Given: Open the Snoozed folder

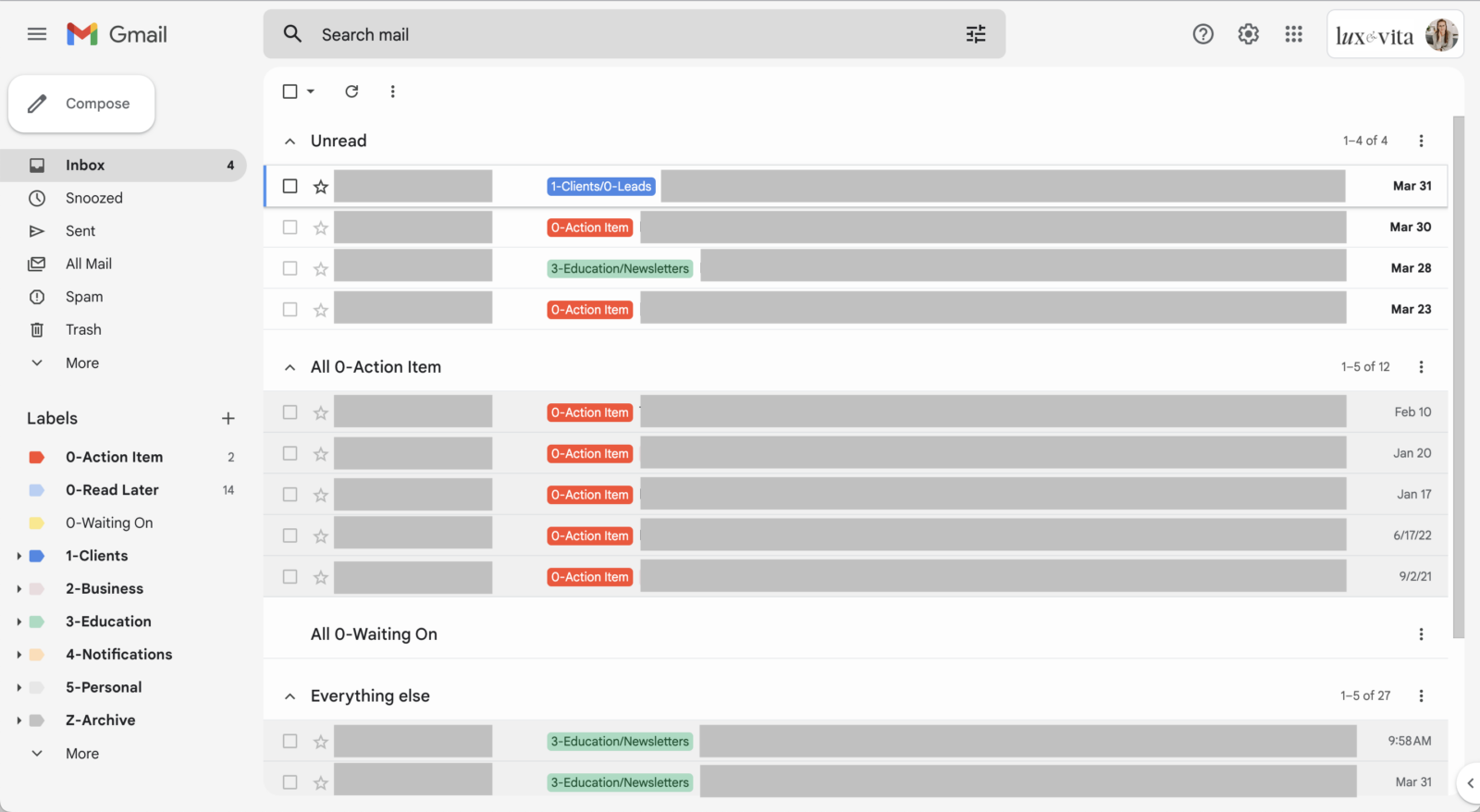Looking at the screenshot, I should (93, 198).
